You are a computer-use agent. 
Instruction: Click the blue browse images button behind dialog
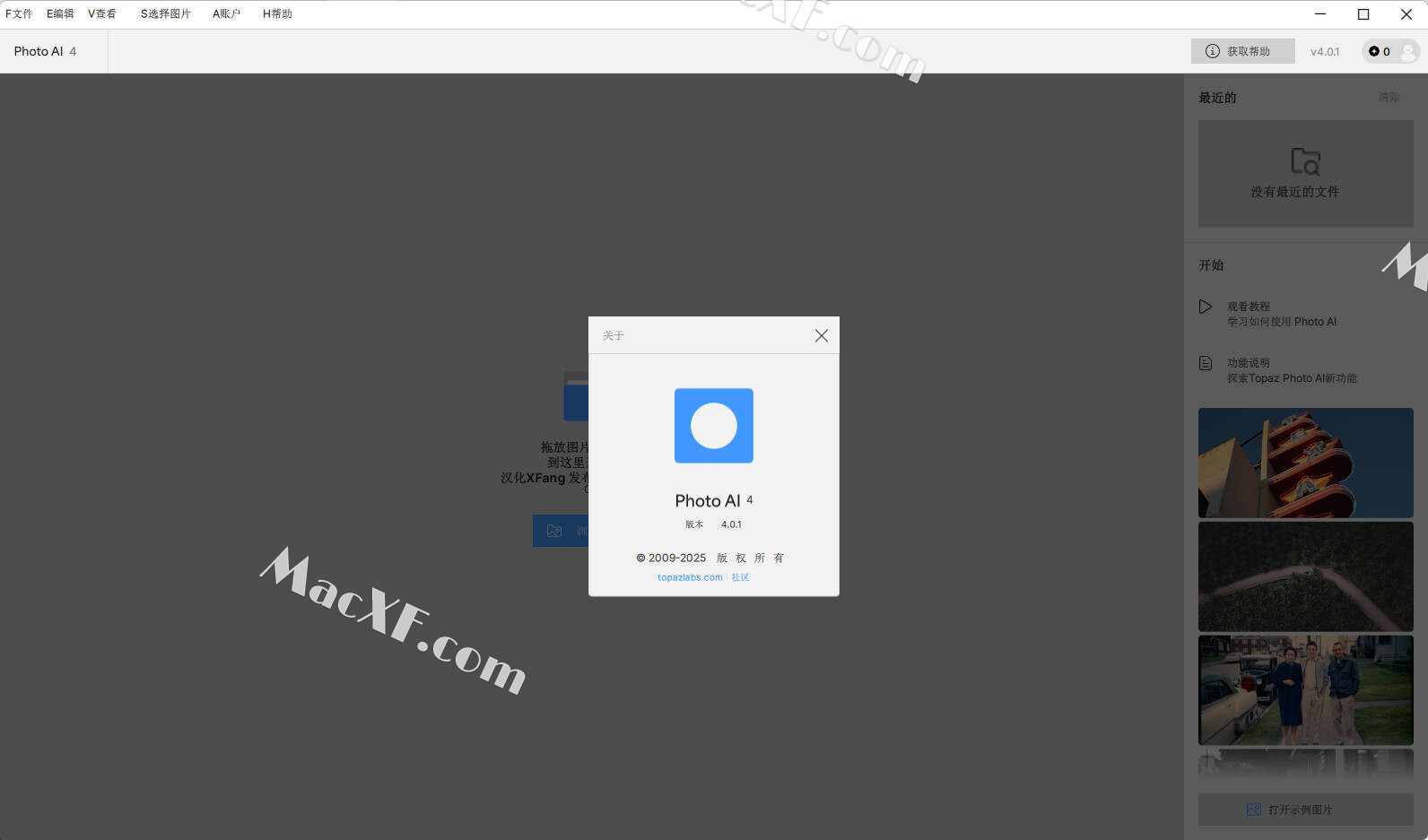pyautogui.click(x=561, y=531)
